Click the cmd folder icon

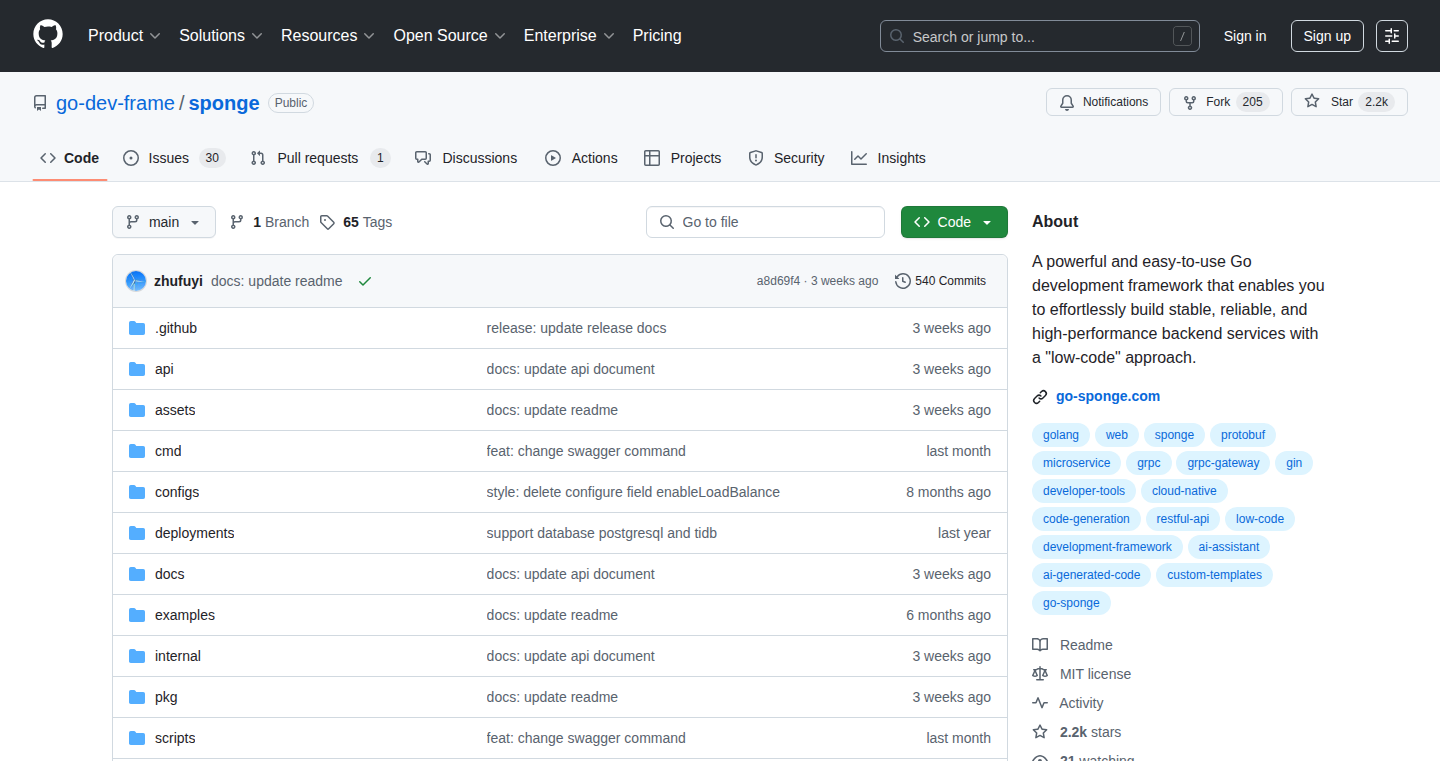137,451
